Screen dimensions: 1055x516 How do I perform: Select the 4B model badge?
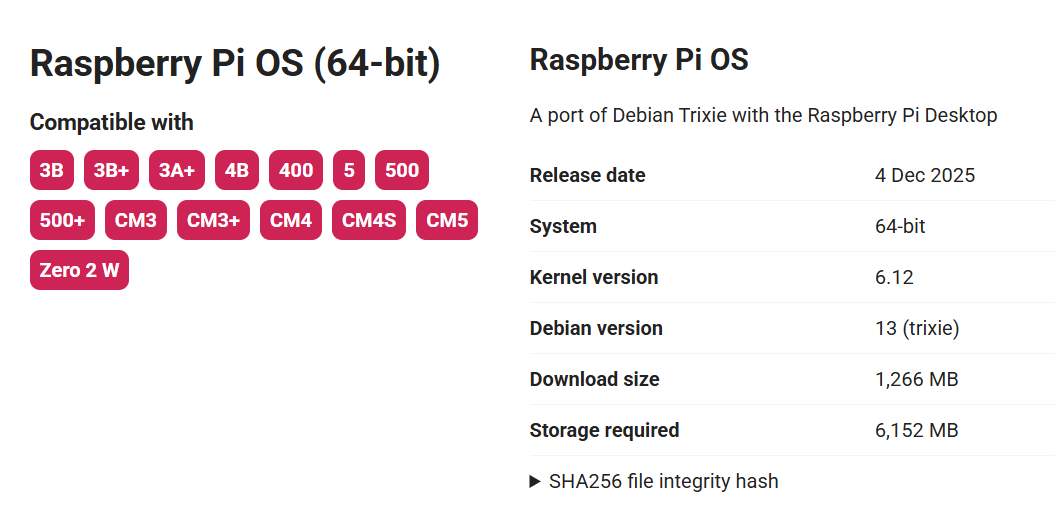tap(237, 170)
